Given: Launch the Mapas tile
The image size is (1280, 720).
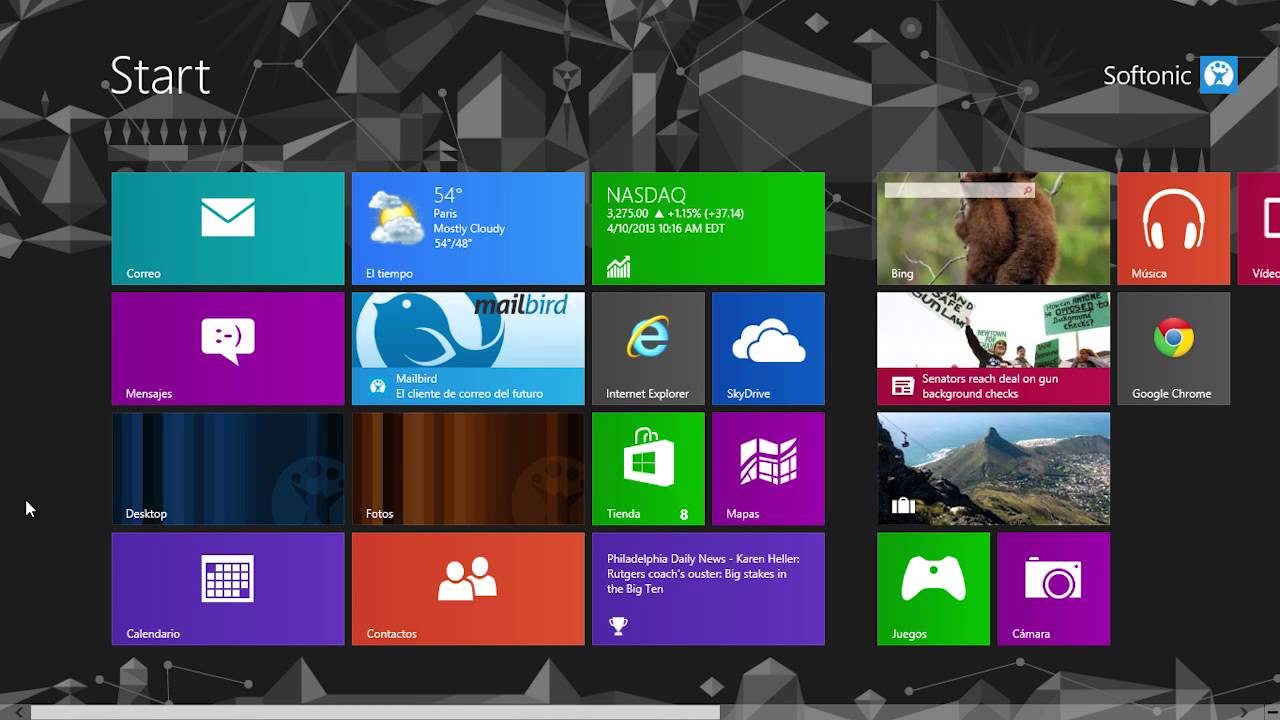Looking at the screenshot, I should point(768,469).
